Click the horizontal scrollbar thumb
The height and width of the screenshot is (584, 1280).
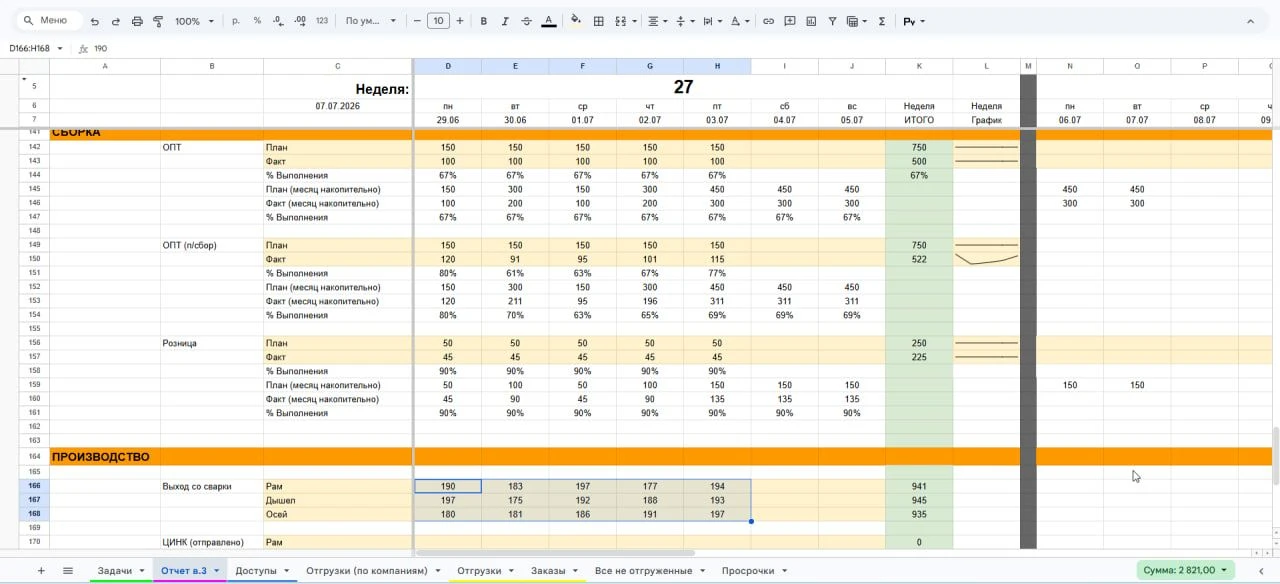pyautogui.click(x=555, y=552)
